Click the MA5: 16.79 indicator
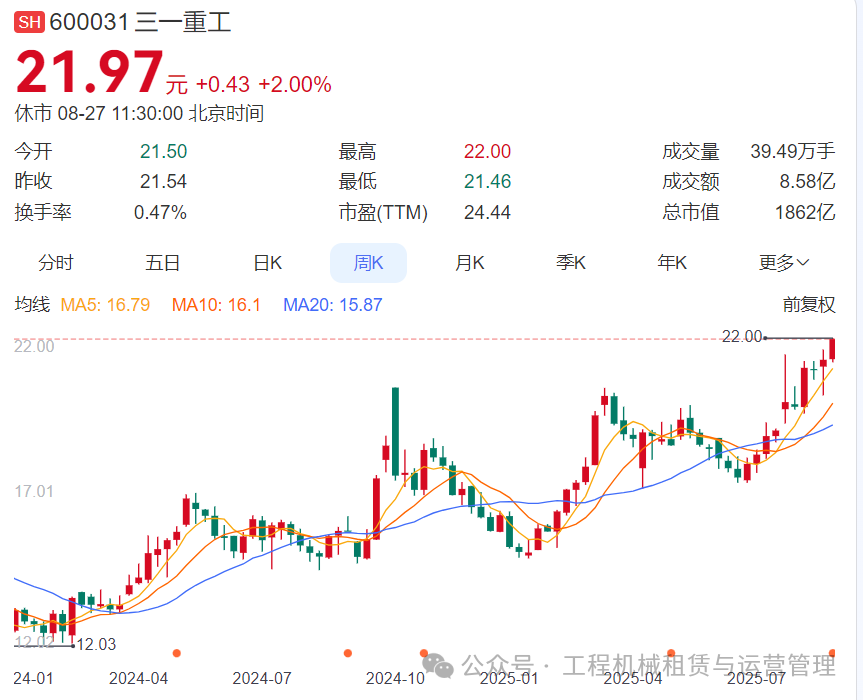 click(x=105, y=304)
